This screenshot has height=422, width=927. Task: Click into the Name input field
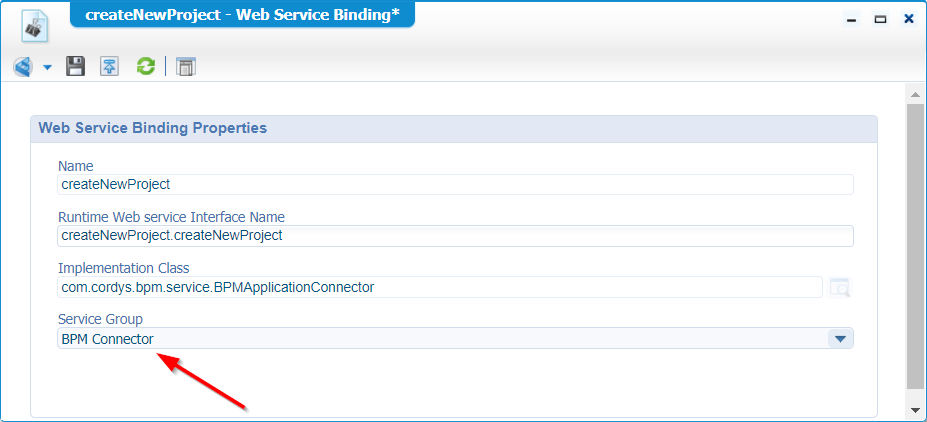[455, 184]
